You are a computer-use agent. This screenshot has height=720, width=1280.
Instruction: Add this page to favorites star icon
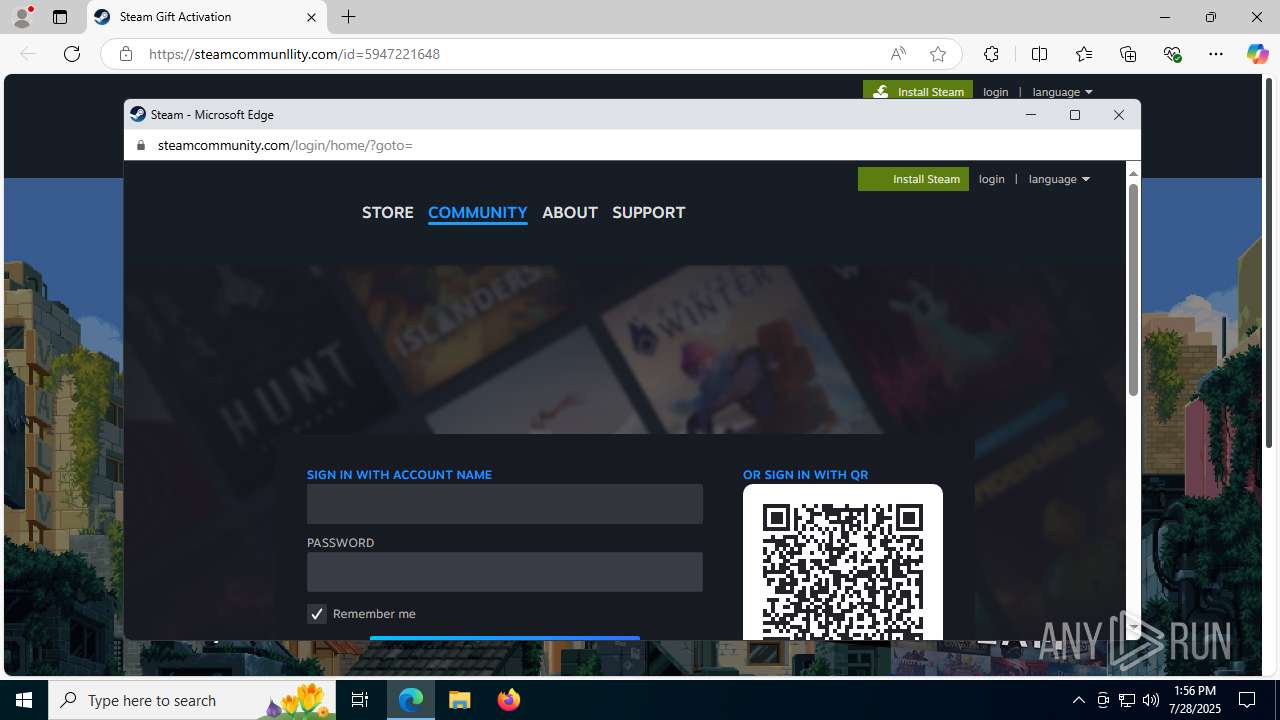point(937,54)
